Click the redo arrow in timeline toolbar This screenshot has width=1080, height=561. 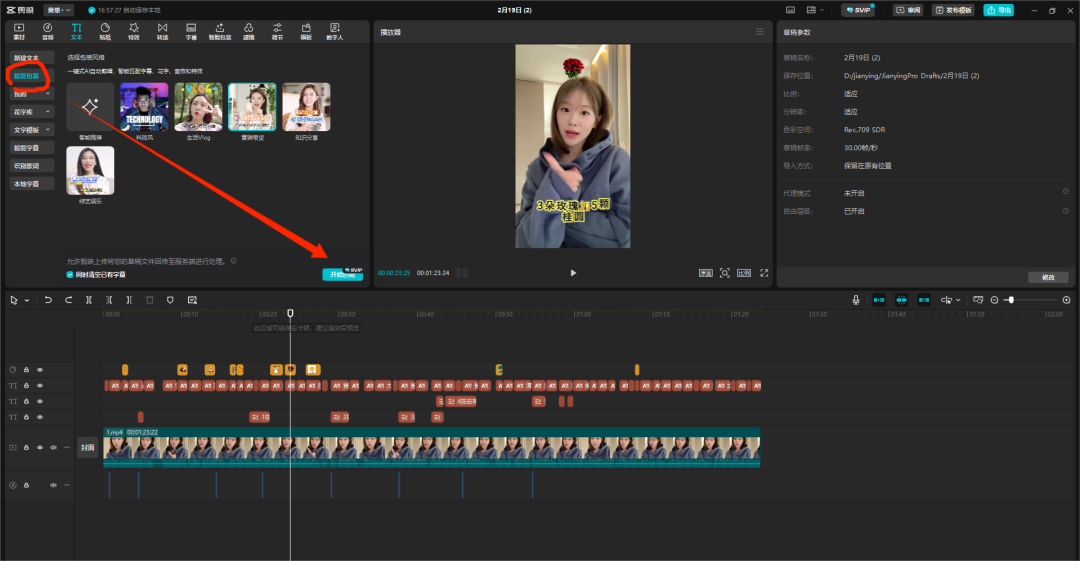click(69, 300)
